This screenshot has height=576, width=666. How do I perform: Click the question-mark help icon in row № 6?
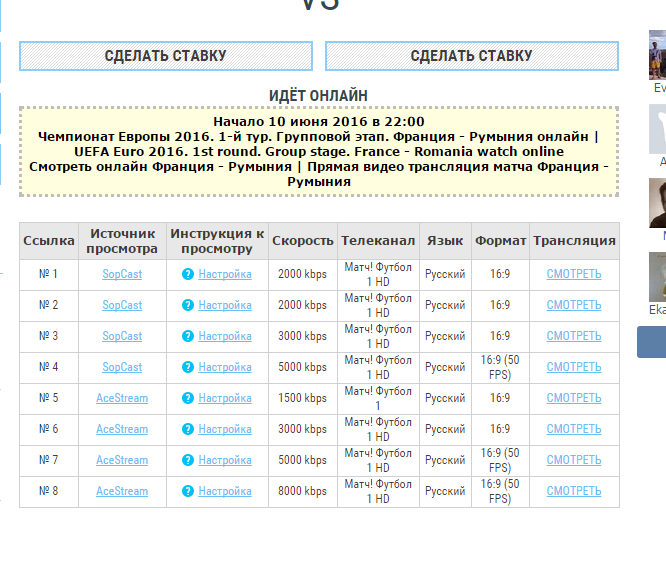[x=188, y=429]
